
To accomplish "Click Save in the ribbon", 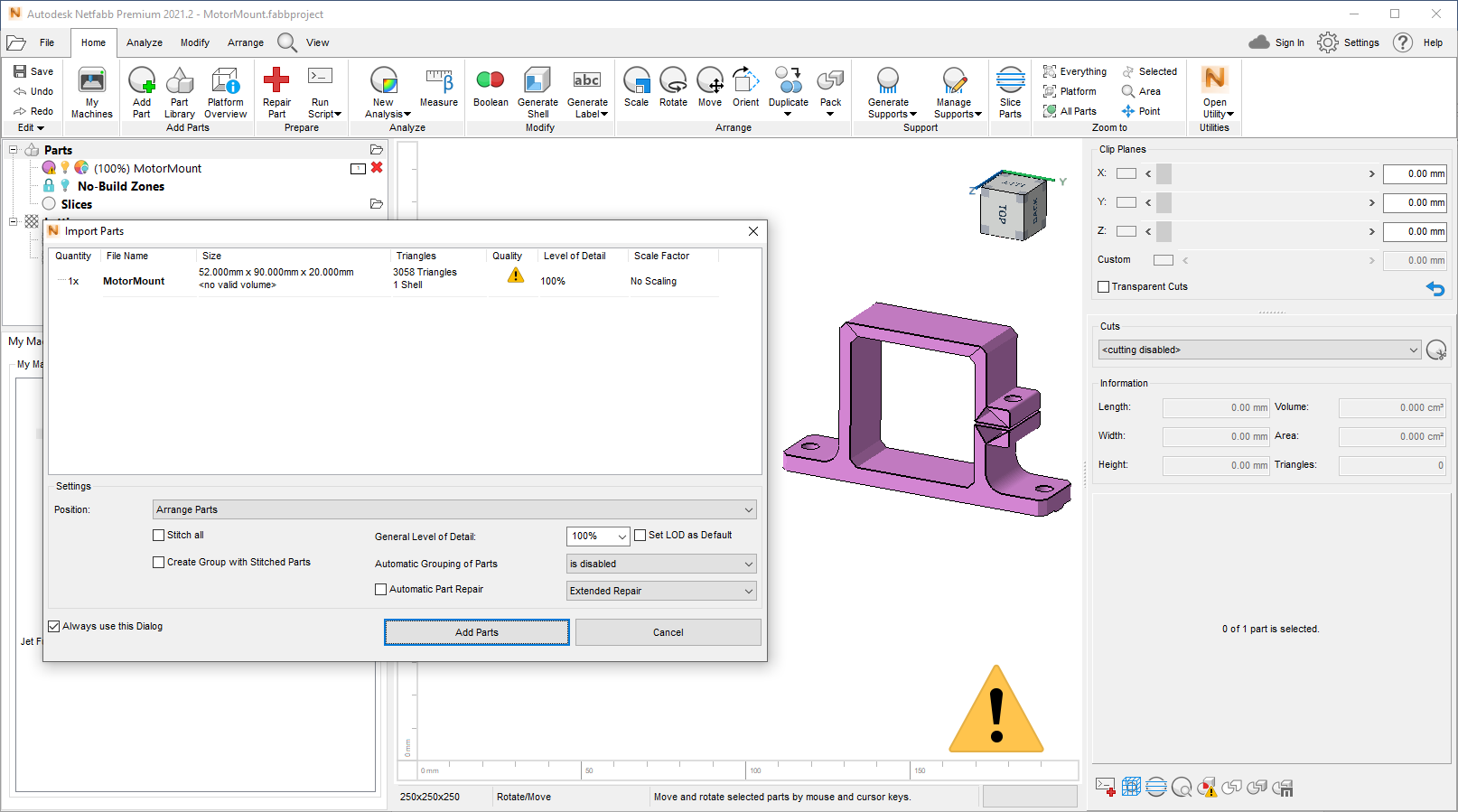I will [x=33, y=71].
